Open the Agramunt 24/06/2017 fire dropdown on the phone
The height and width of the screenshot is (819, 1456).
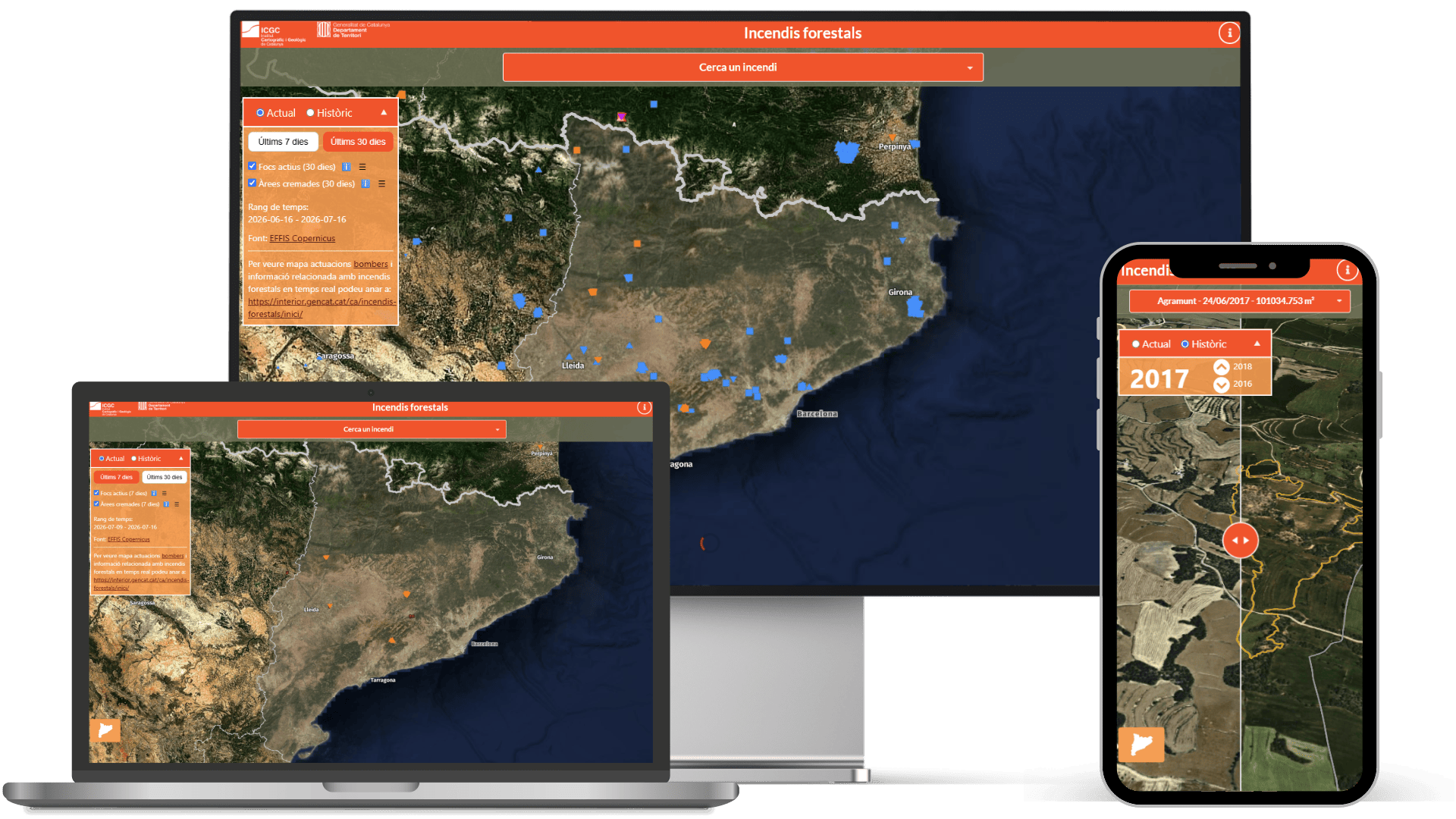tap(1240, 301)
